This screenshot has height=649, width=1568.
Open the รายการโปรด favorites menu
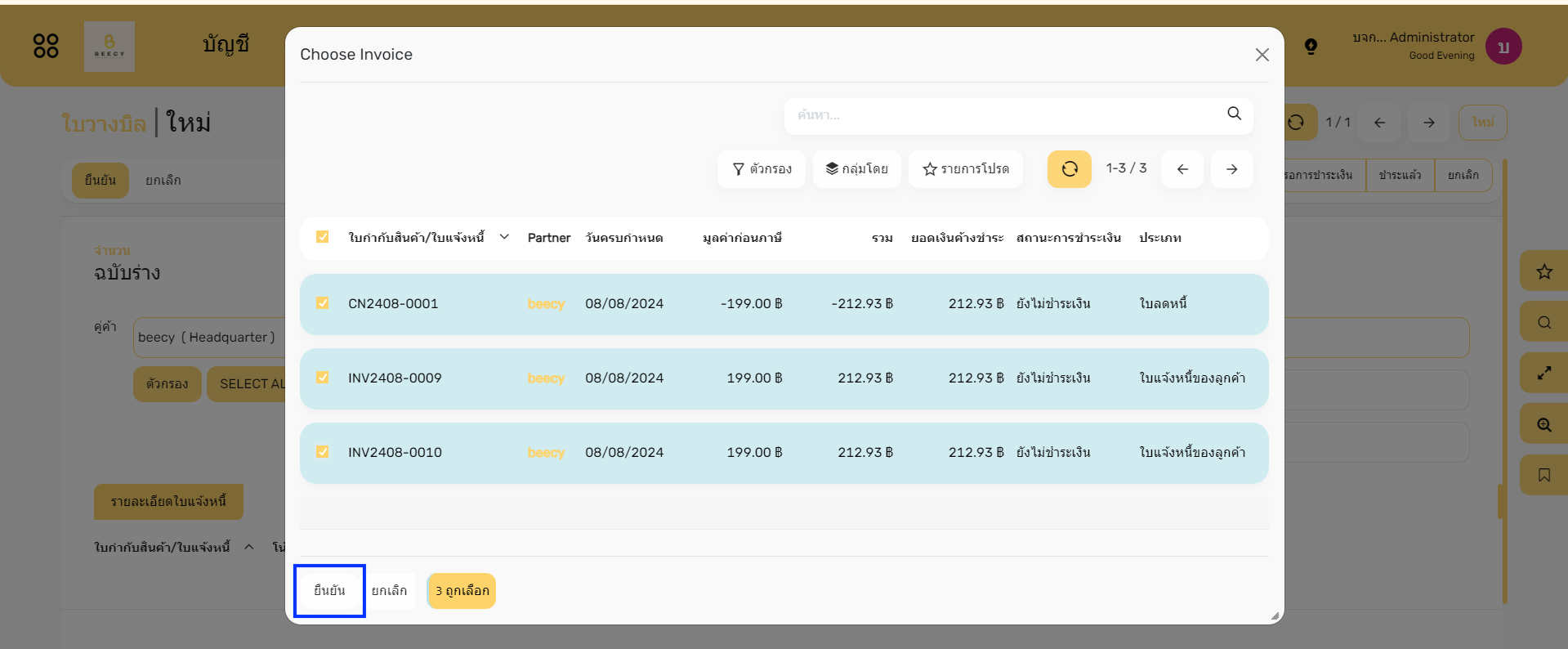(966, 169)
